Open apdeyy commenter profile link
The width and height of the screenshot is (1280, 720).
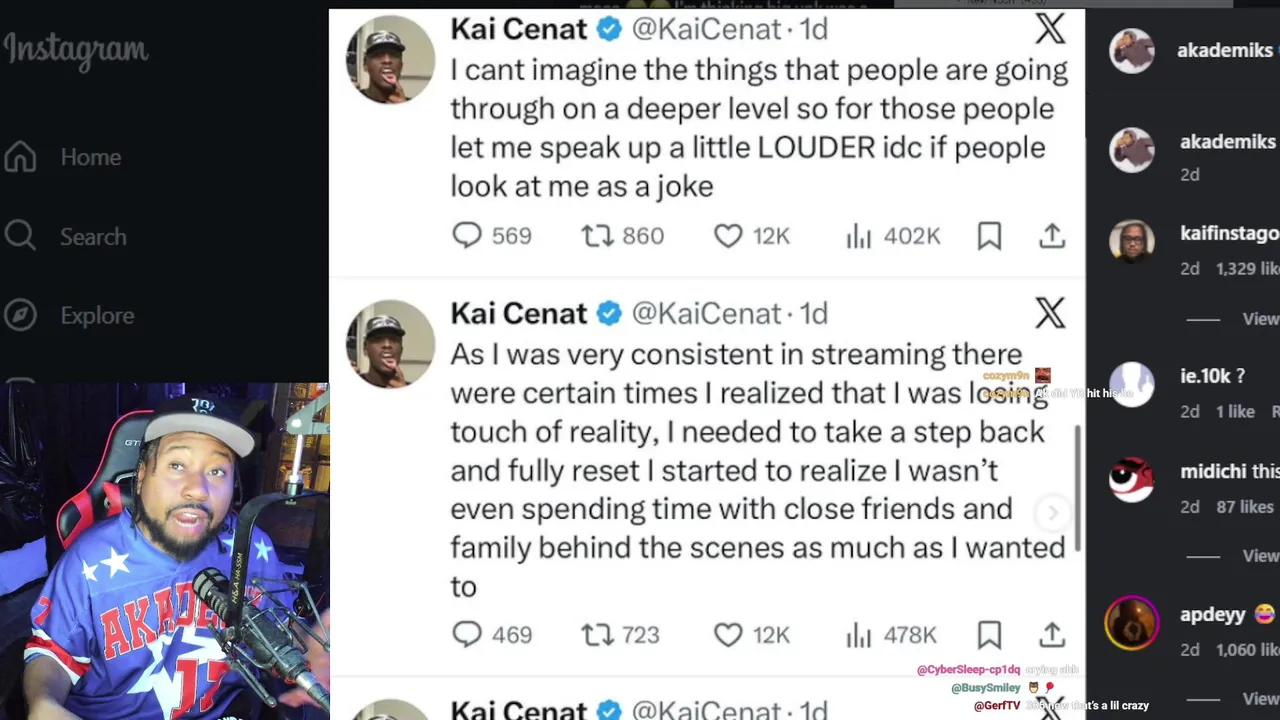point(1212,614)
